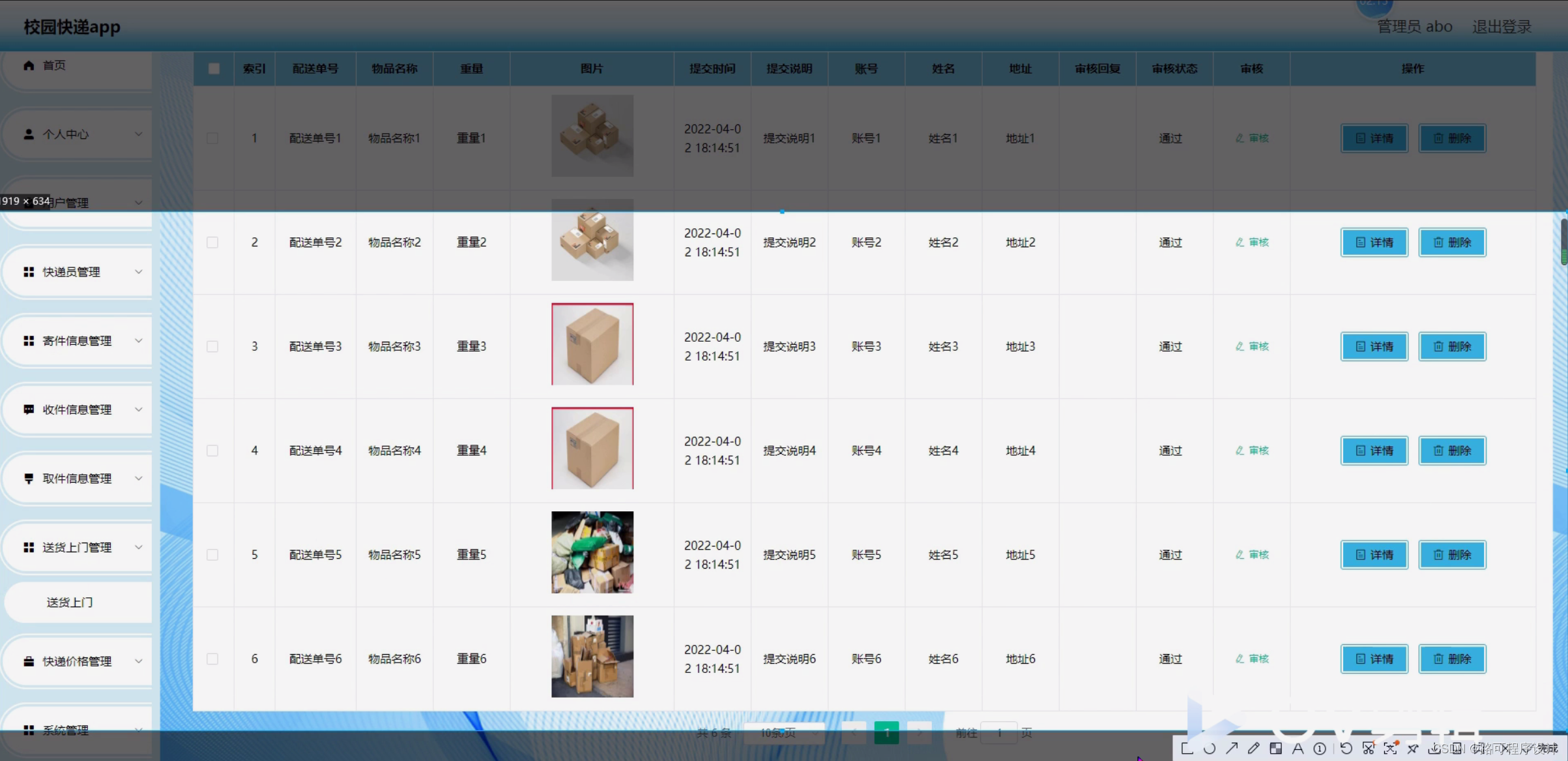Click 退出登录 at the top right

click(1503, 26)
